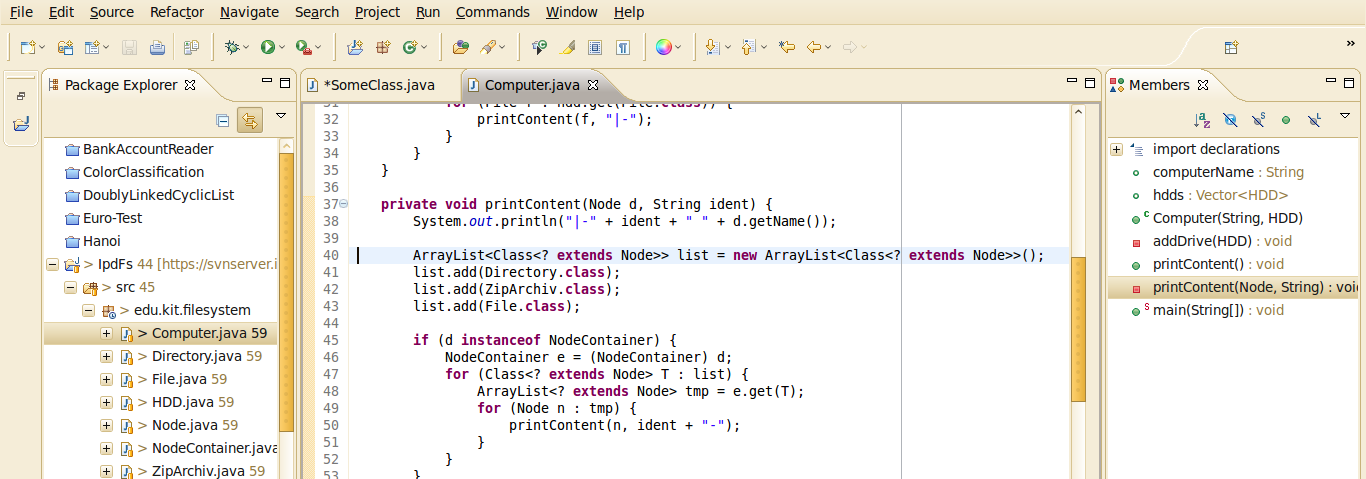Toggle Hide Static Members filter
Image resolution: width=1366 pixels, height=479 pixels.
[x=1258, y=120]
